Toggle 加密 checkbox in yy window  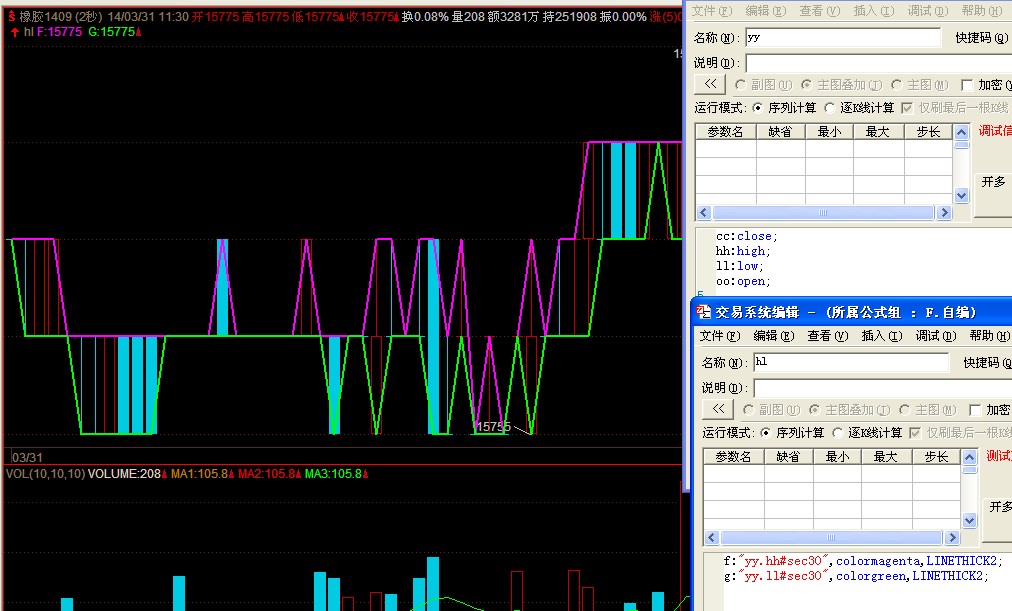(967, 85)
